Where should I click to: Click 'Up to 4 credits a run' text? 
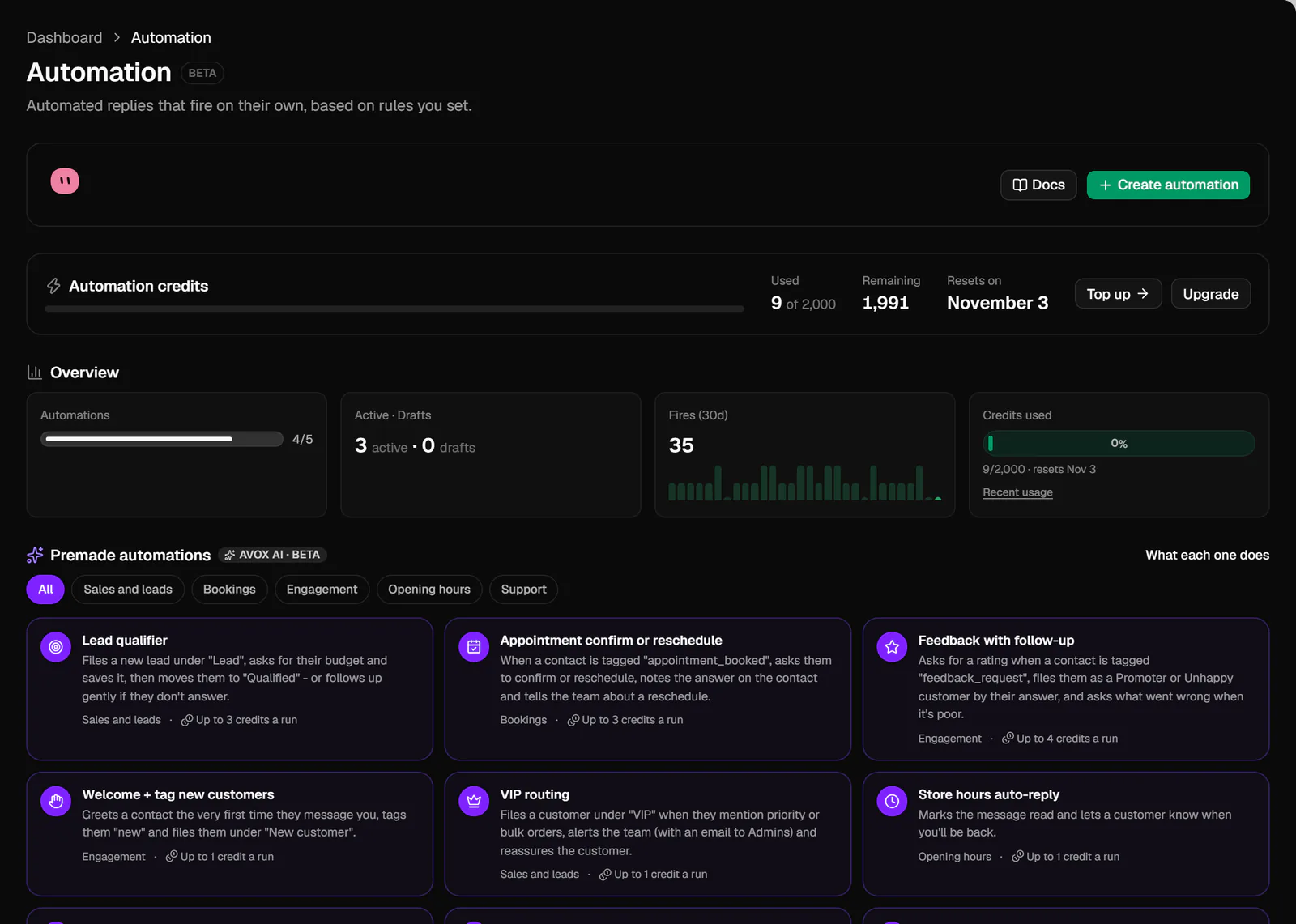tap(1067, 739)
